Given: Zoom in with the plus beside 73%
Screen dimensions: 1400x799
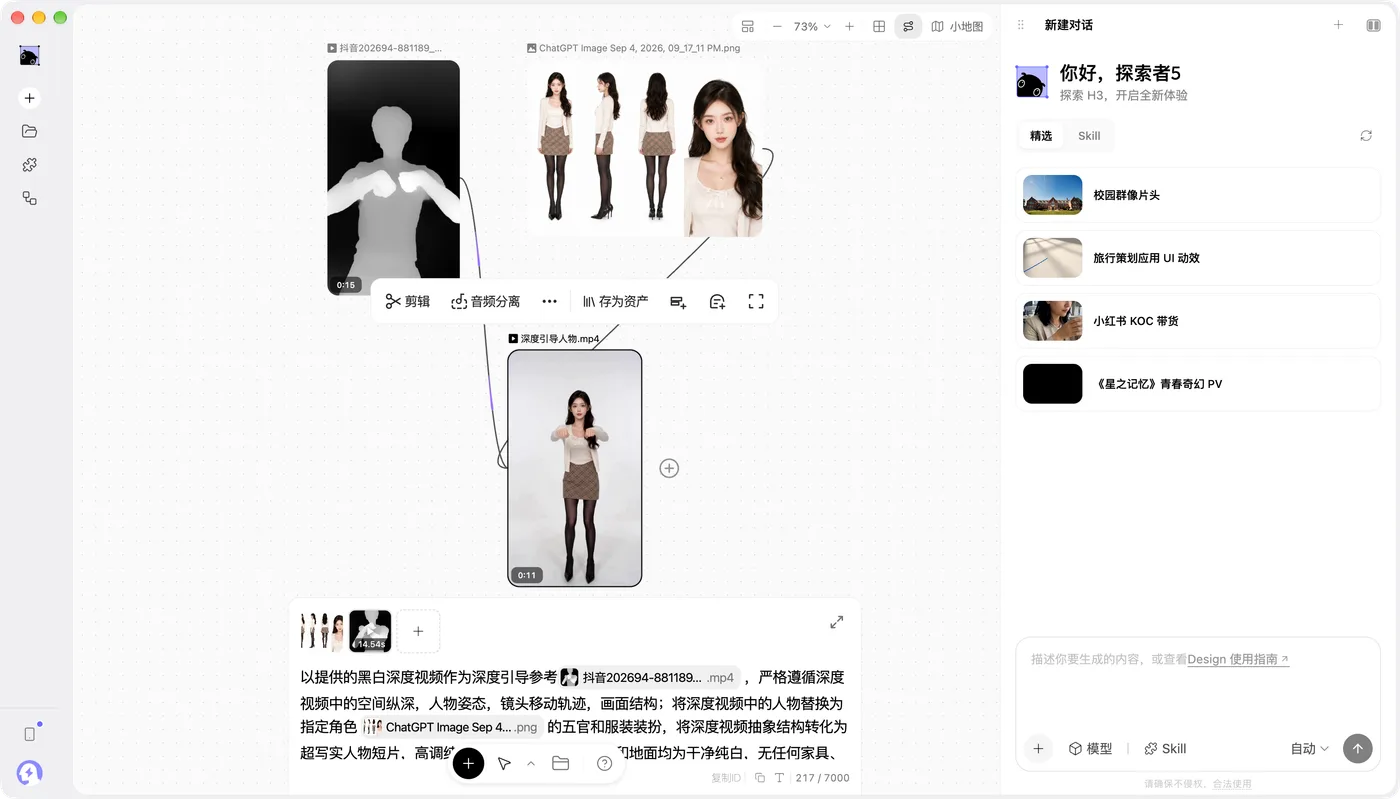Looking at the screenshot, I should click(849, 27).
